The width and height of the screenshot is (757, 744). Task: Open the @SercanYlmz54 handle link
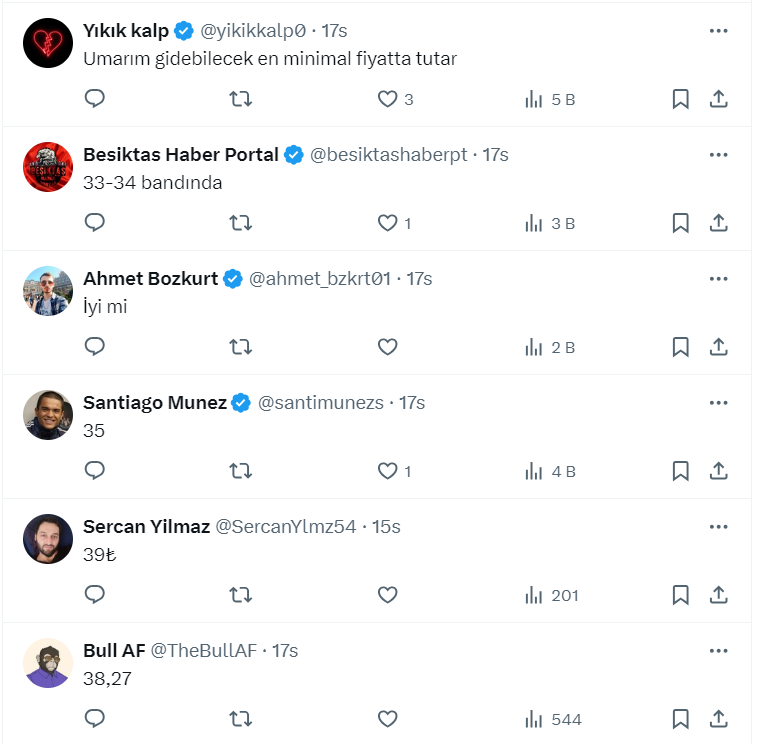[286, 527]
